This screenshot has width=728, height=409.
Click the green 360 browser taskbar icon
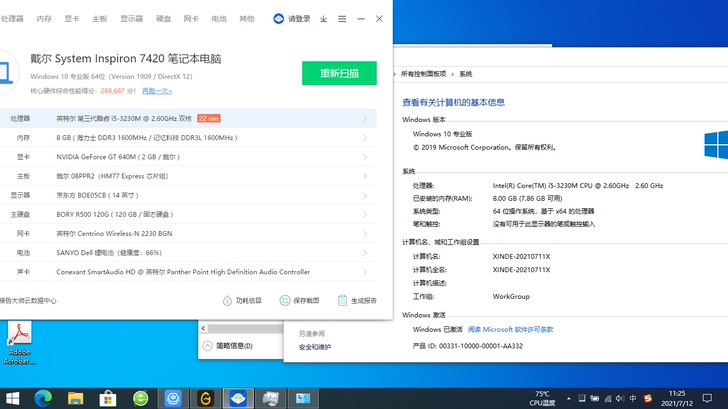(x=140, y=398)
